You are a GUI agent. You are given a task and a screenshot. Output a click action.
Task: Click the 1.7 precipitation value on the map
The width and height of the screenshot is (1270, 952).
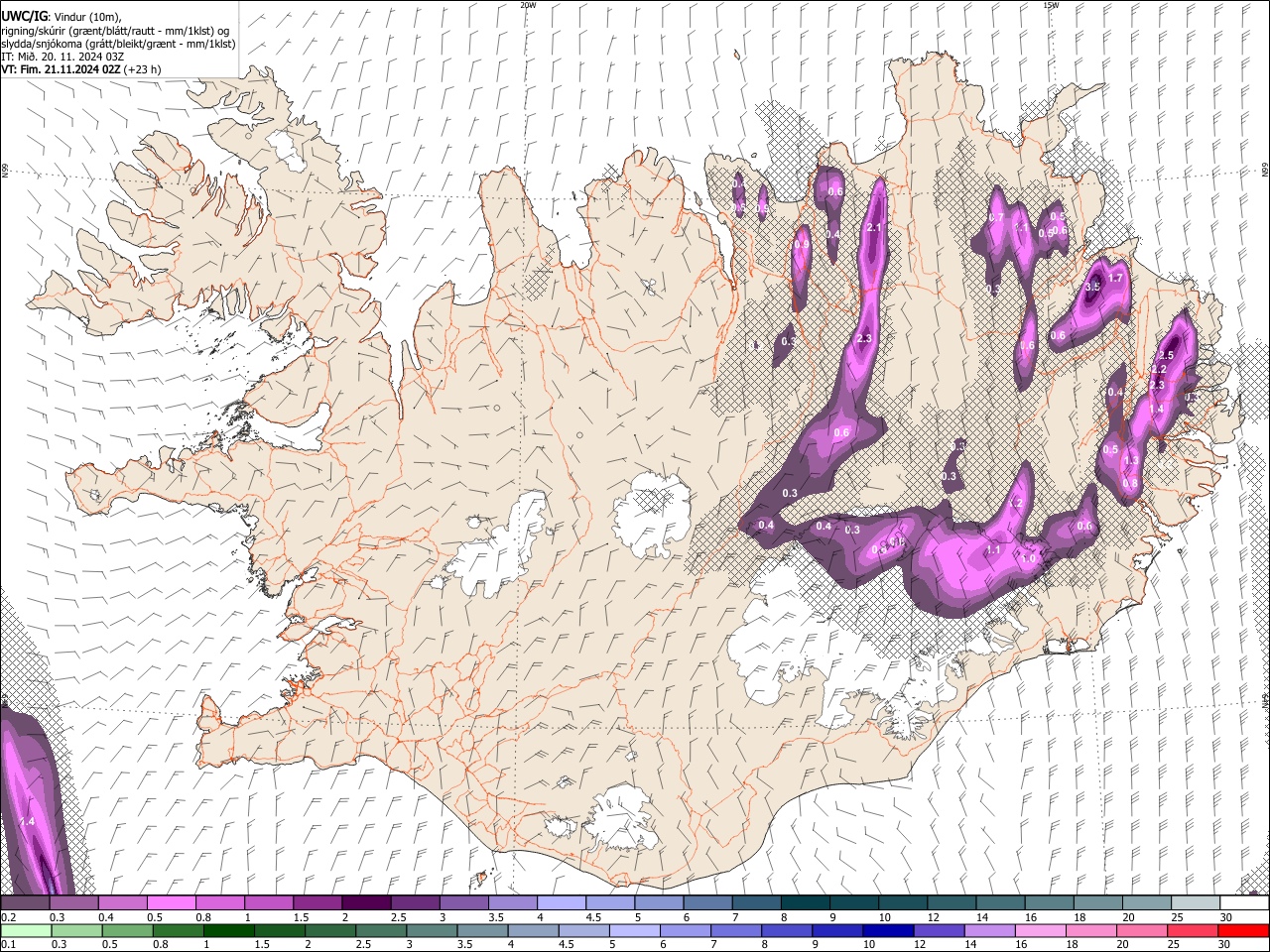click(x=1115, y=279)
